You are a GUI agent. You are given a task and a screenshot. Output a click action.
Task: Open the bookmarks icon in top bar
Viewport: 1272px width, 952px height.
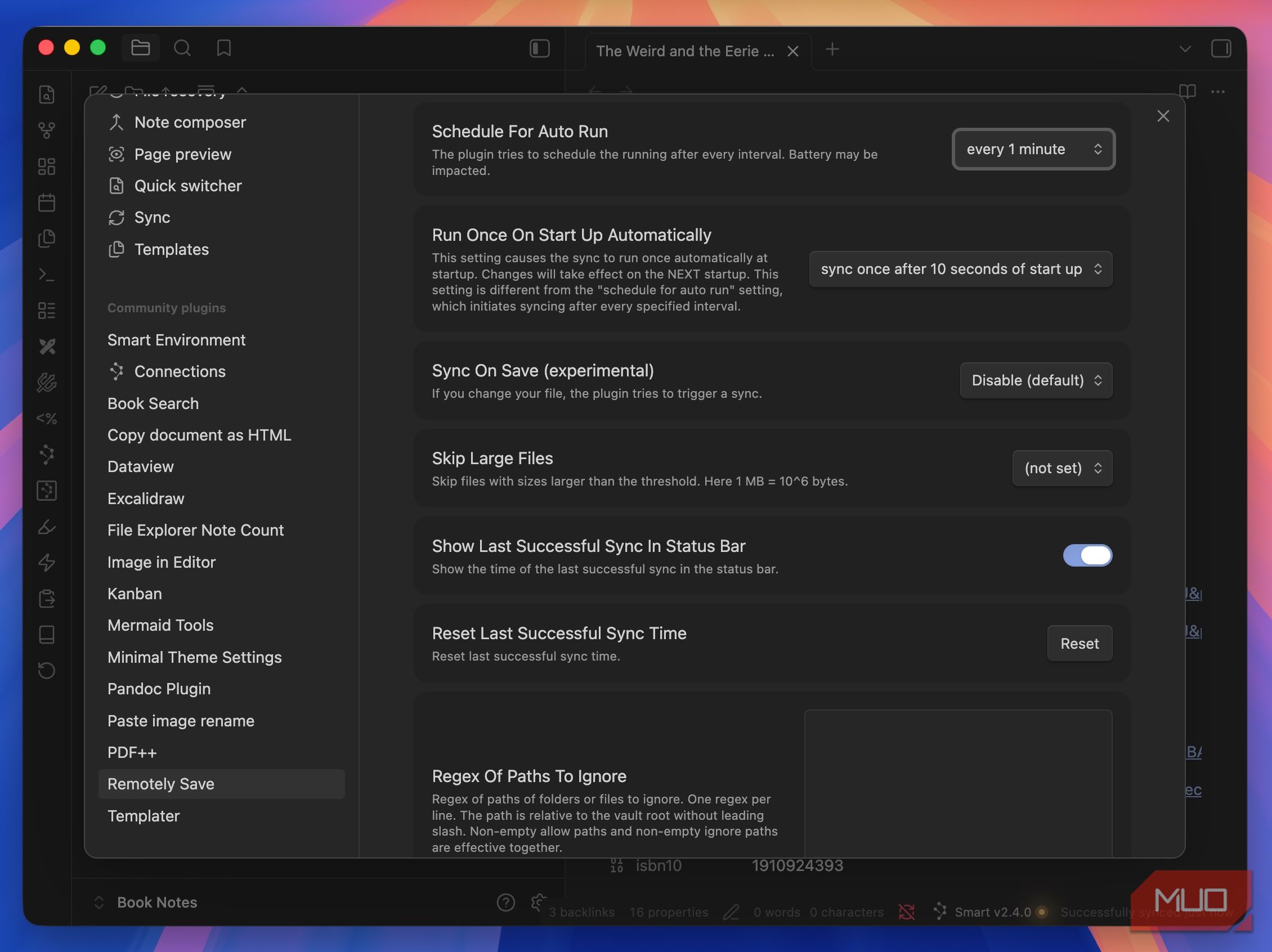click(x=223, y=48)
